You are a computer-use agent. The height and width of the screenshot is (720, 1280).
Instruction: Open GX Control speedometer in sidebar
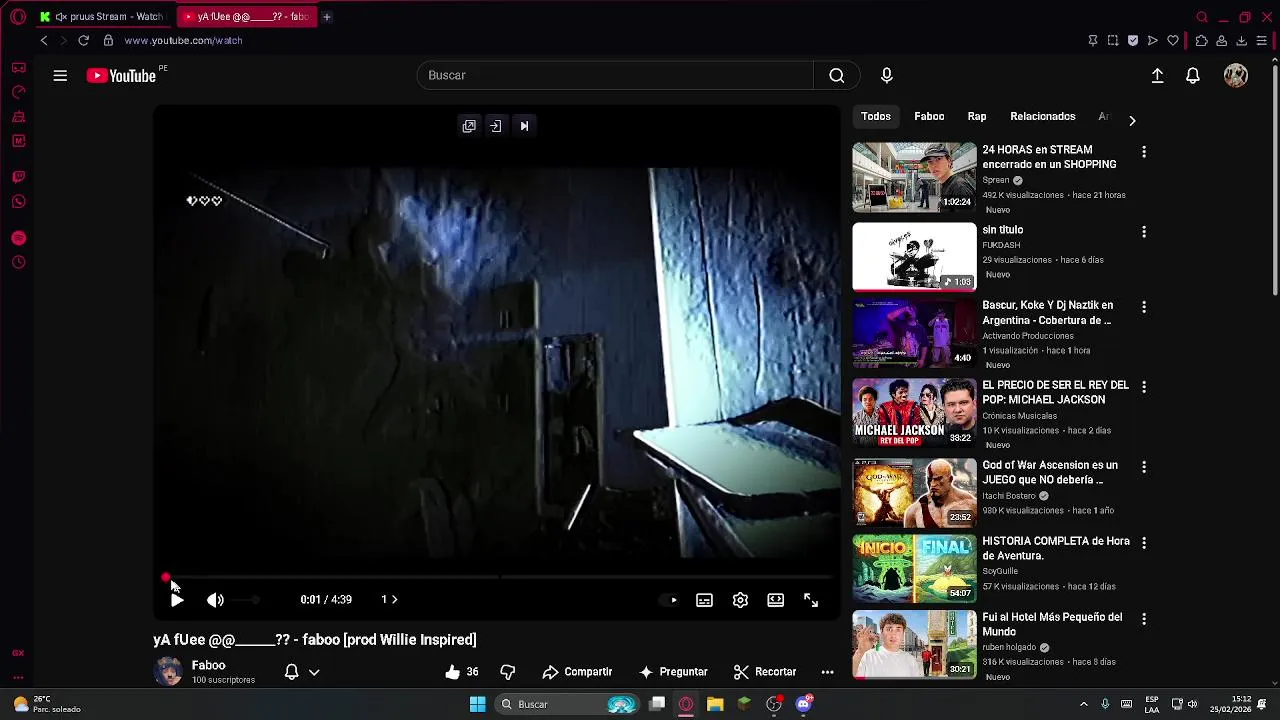coord(18,92)
